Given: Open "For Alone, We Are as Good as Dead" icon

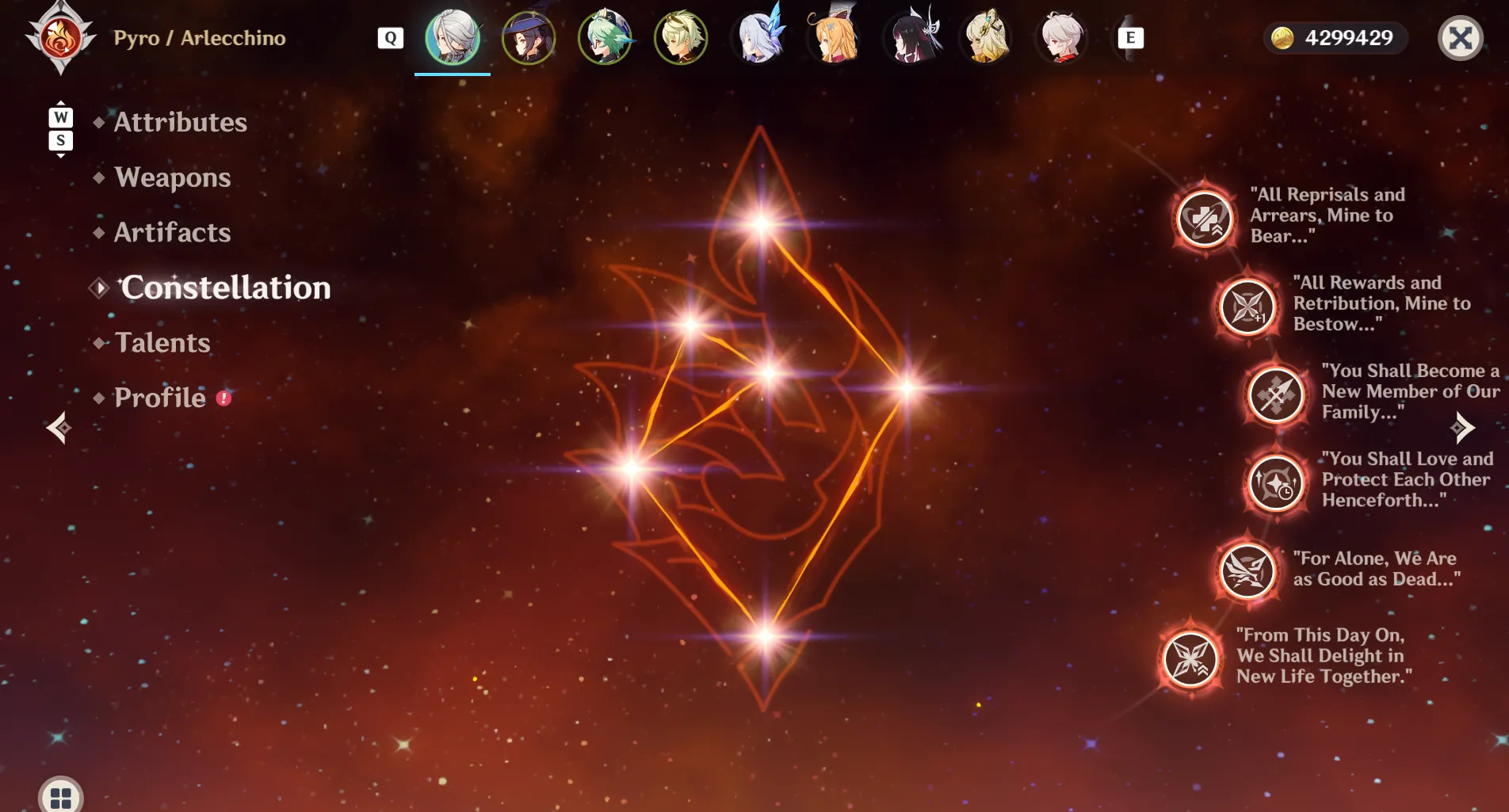Looking at the screenshot, I should point(1247,570).
